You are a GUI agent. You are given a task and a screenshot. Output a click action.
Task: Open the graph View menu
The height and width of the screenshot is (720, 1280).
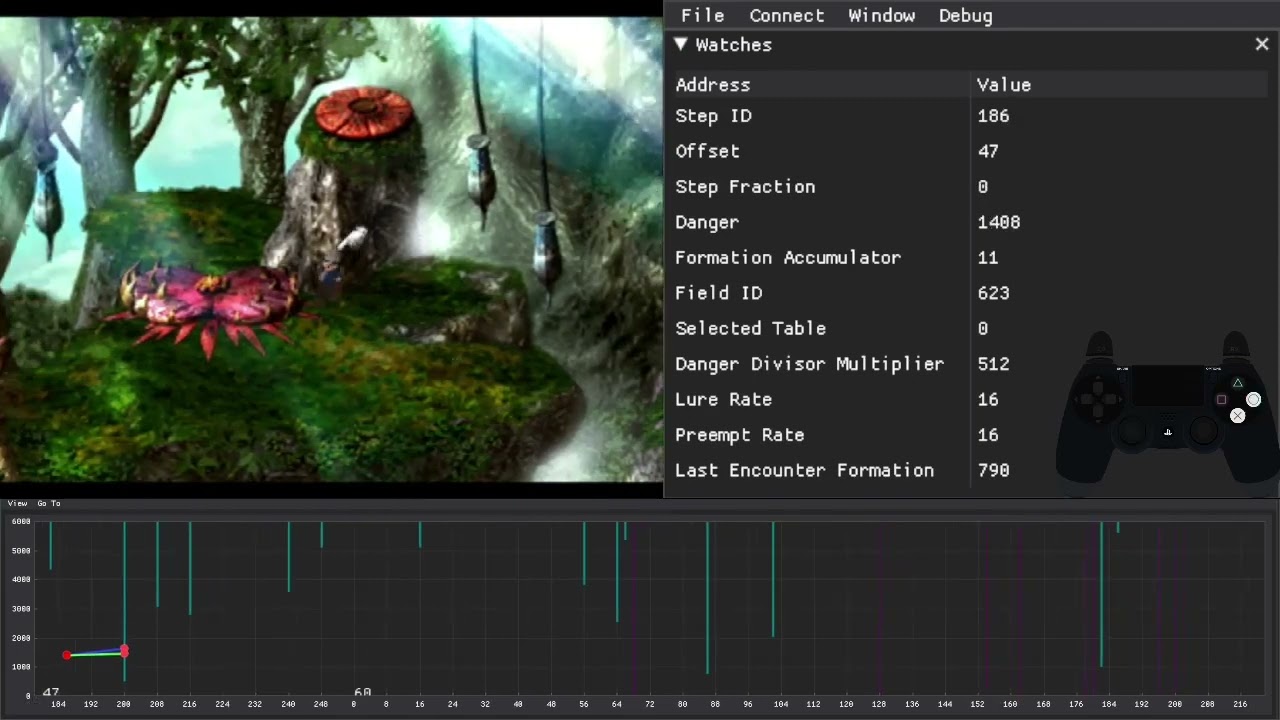pyautogui.click(x=17, y=503)
